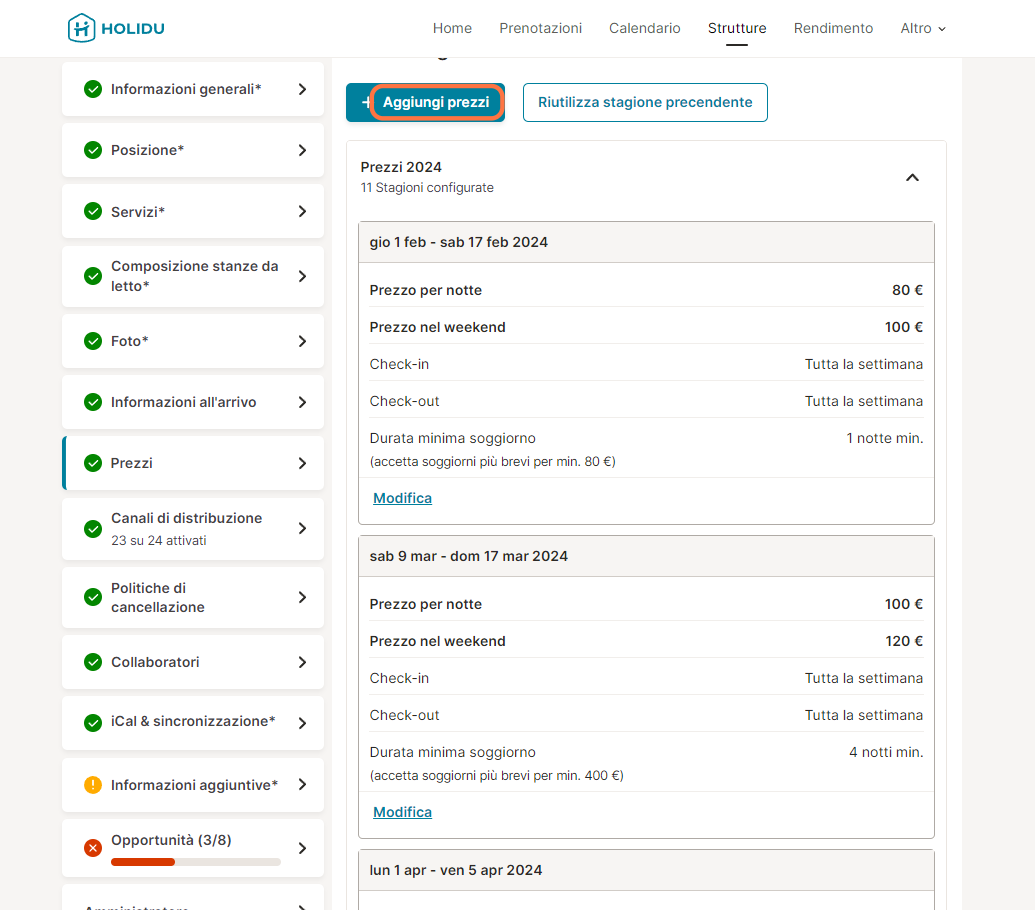Select Opportunità (3/8) sidebar item
The image size is (1035, 910).
point(193,848)
